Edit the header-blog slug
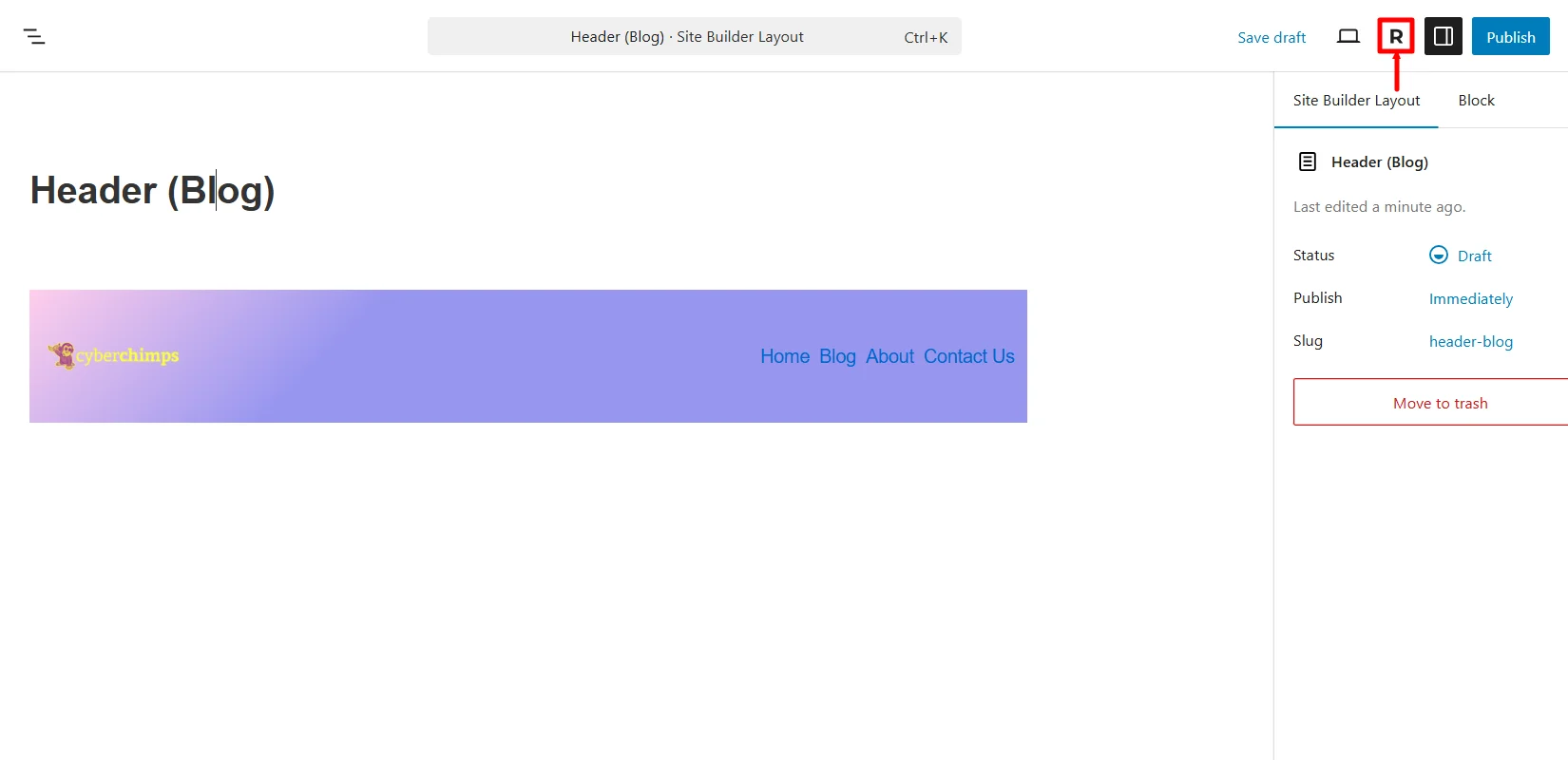This screenshot has width=1568, height=760. coord(1470,341)
